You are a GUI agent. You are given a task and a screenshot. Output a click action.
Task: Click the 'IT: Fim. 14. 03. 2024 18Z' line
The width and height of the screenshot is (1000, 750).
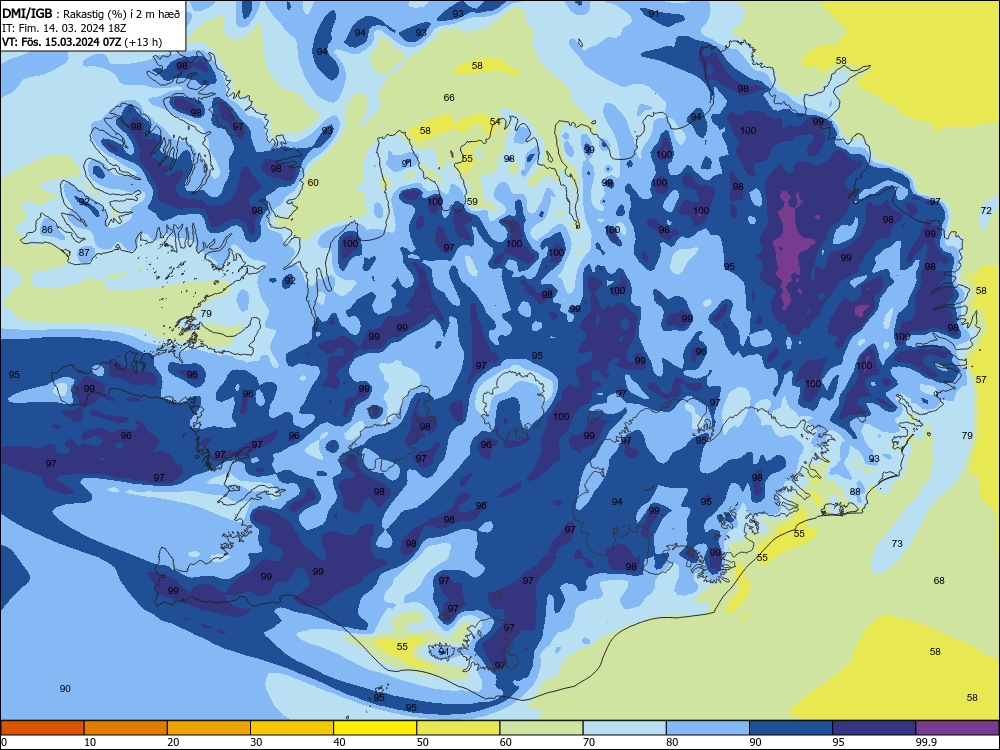click(66, 28)
